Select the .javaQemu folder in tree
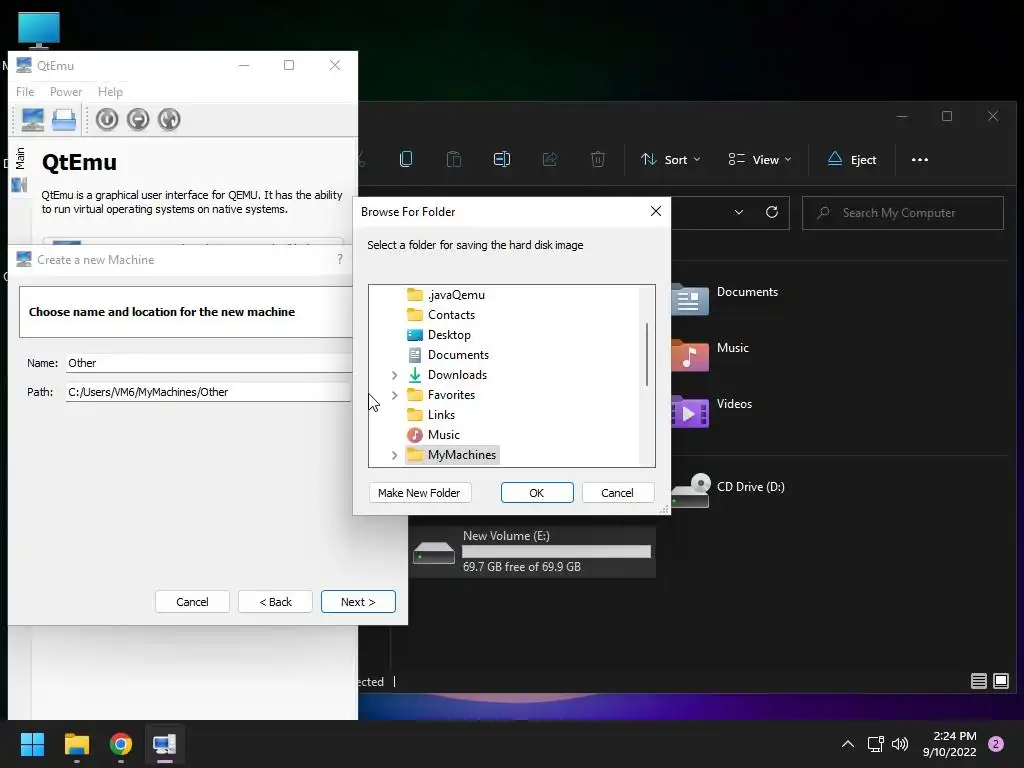The width and height of the screenshot is (1024, 768). point(446,295)
